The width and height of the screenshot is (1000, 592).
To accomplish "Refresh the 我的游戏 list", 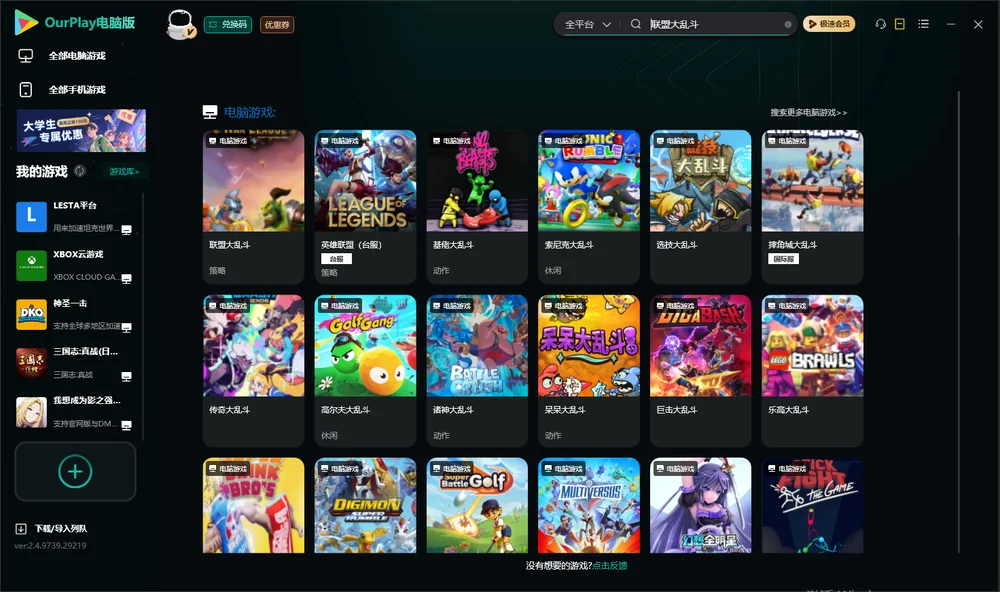I will [80, 171].
